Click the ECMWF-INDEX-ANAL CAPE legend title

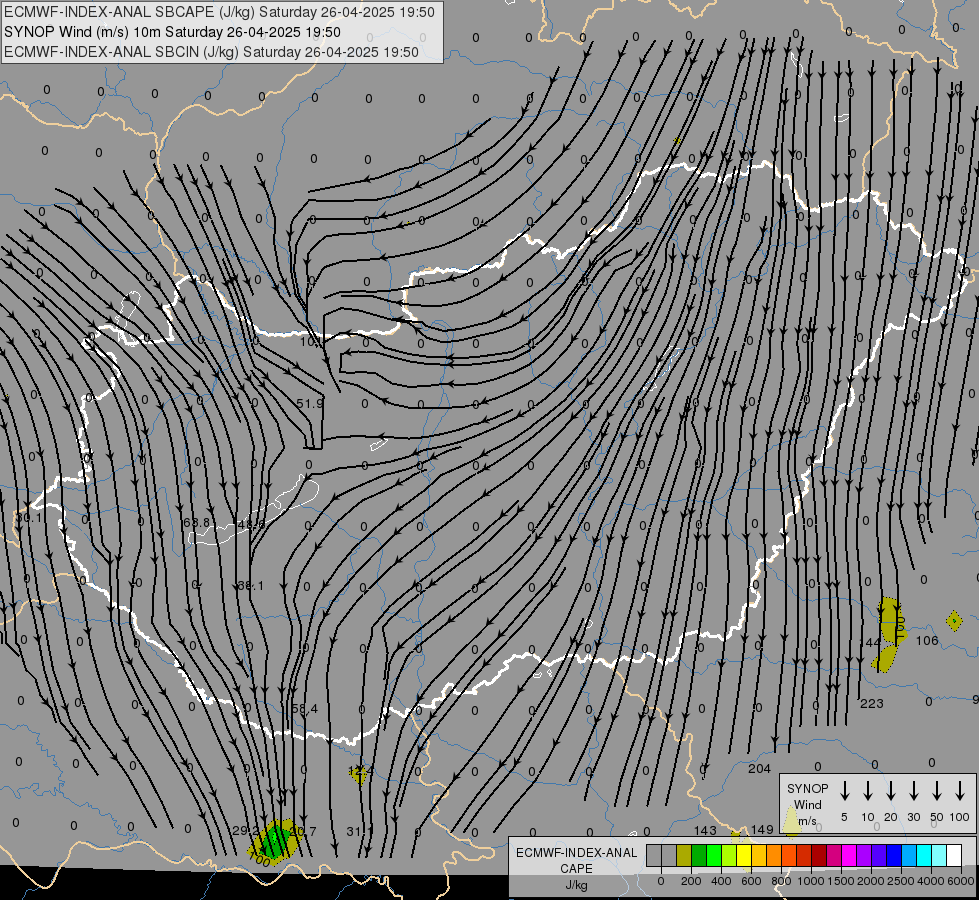pos(577,861)
